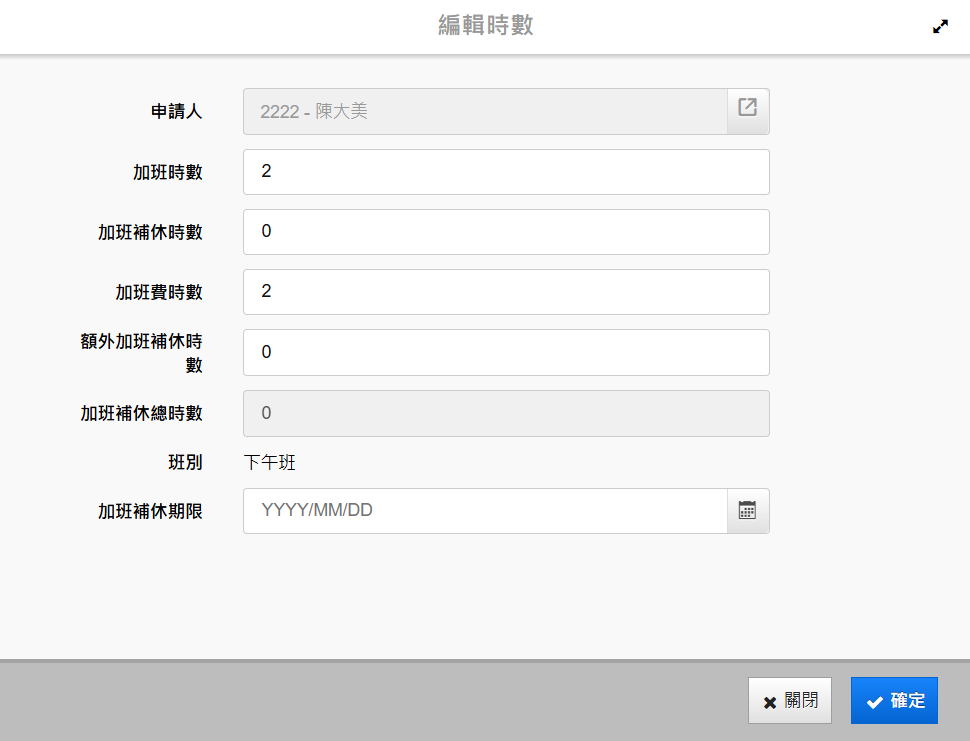The image size is (970, 741).
Task: Click the 編輯時數 dialog title
Action: pos(485,26)
